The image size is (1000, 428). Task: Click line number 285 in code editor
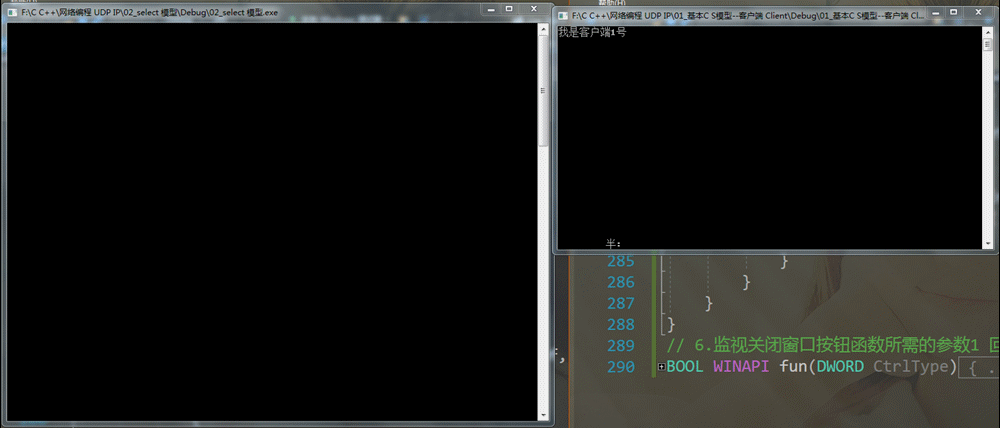pyautogui.click(x=621, y=261)
